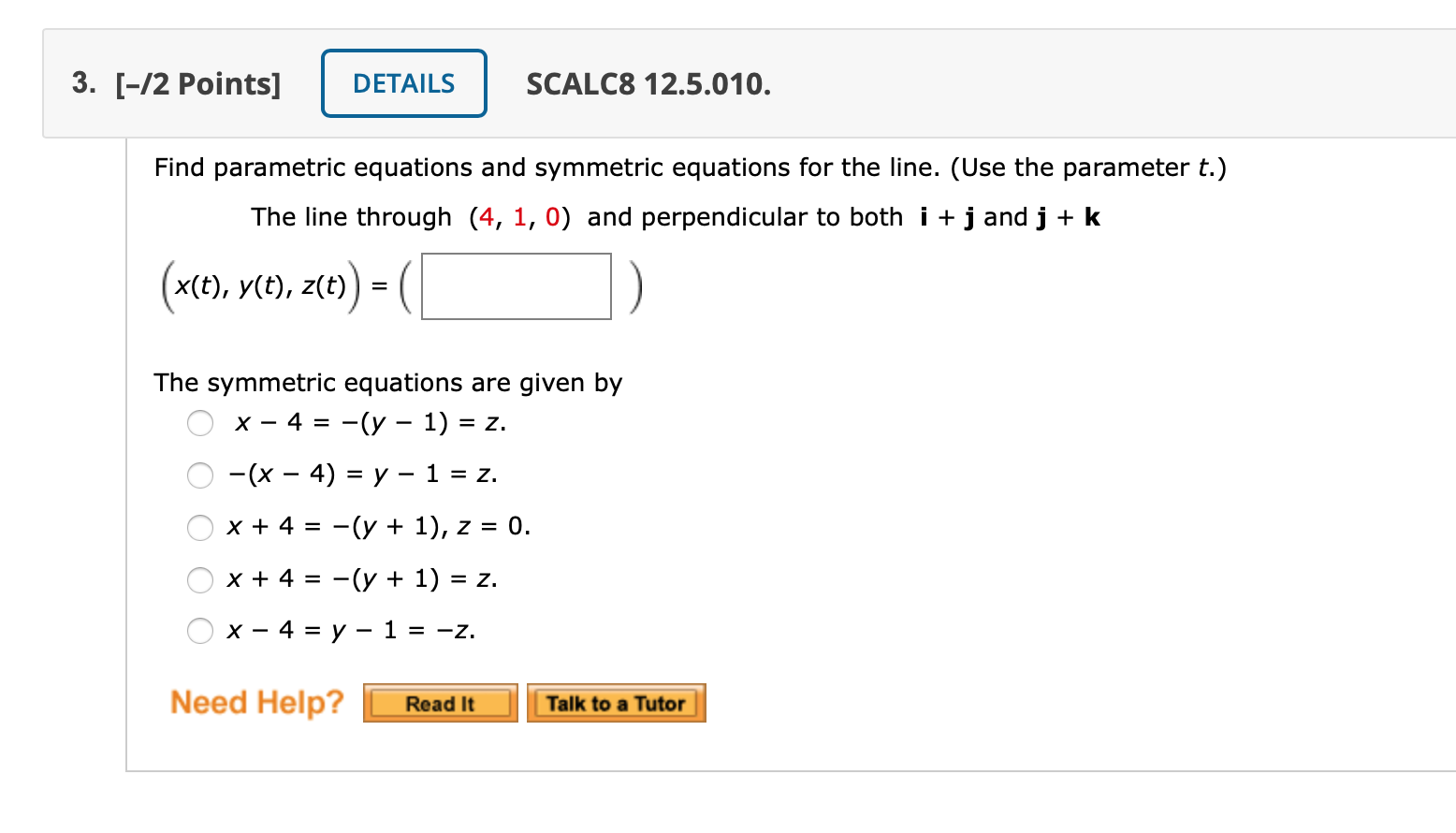Click the Talk to a Tutor button

click(616, 704)
